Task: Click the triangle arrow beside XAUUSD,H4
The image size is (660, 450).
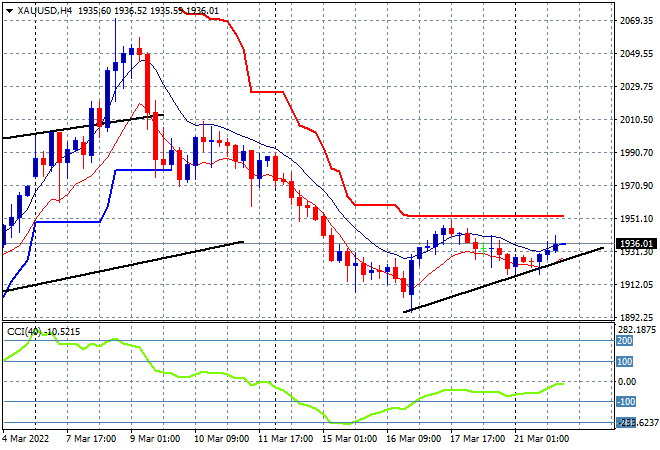Action: (8, 11)
